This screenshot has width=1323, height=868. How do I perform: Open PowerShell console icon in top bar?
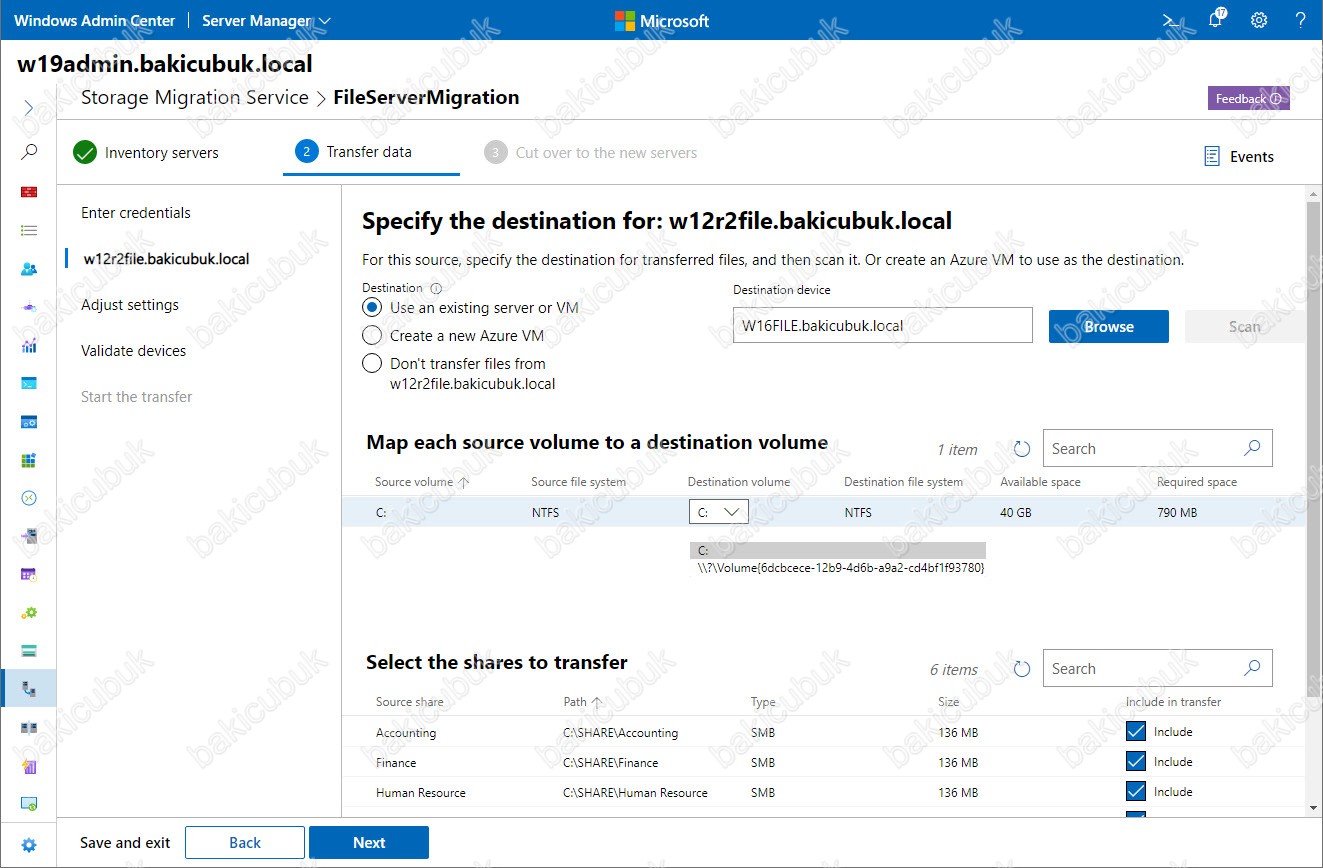click(1171, 20)
